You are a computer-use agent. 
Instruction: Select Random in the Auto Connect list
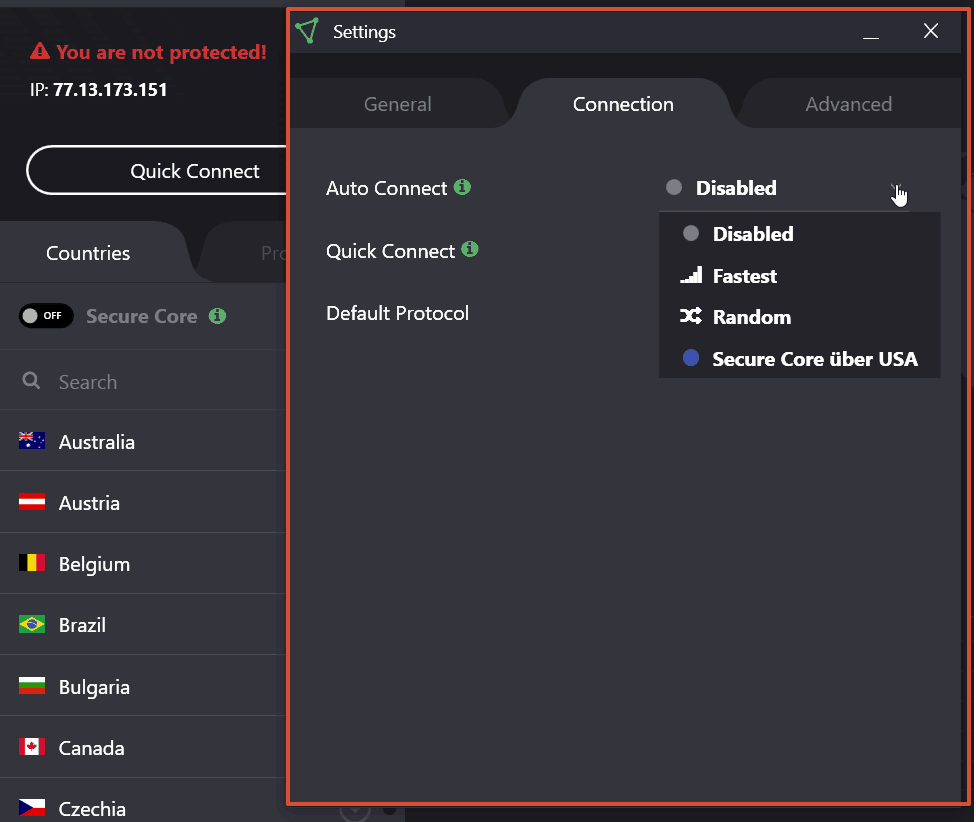click(x=799, y=317)
